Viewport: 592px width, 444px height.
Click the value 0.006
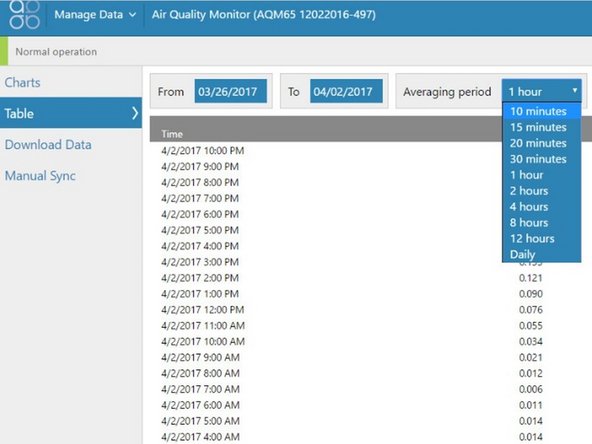pos(530,389)
